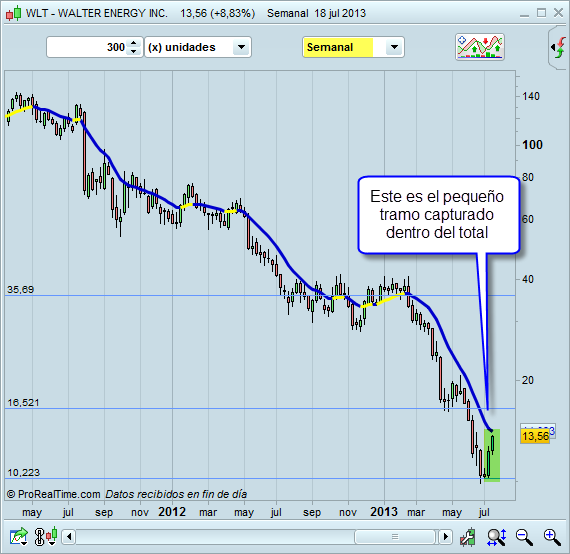
Task: Click the 13,56 current price label
Action: (x=535, y=436)
